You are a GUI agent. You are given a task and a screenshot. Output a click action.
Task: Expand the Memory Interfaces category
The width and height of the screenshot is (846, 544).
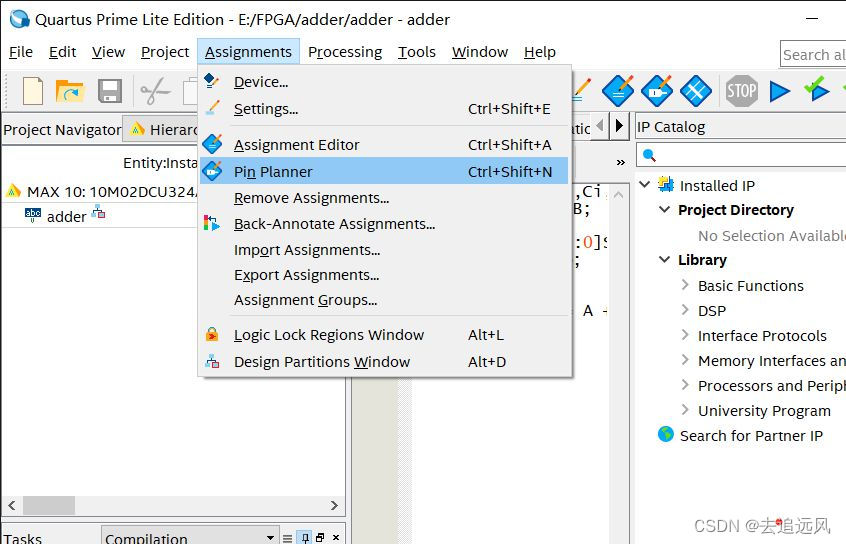click(x=685, y=359)
